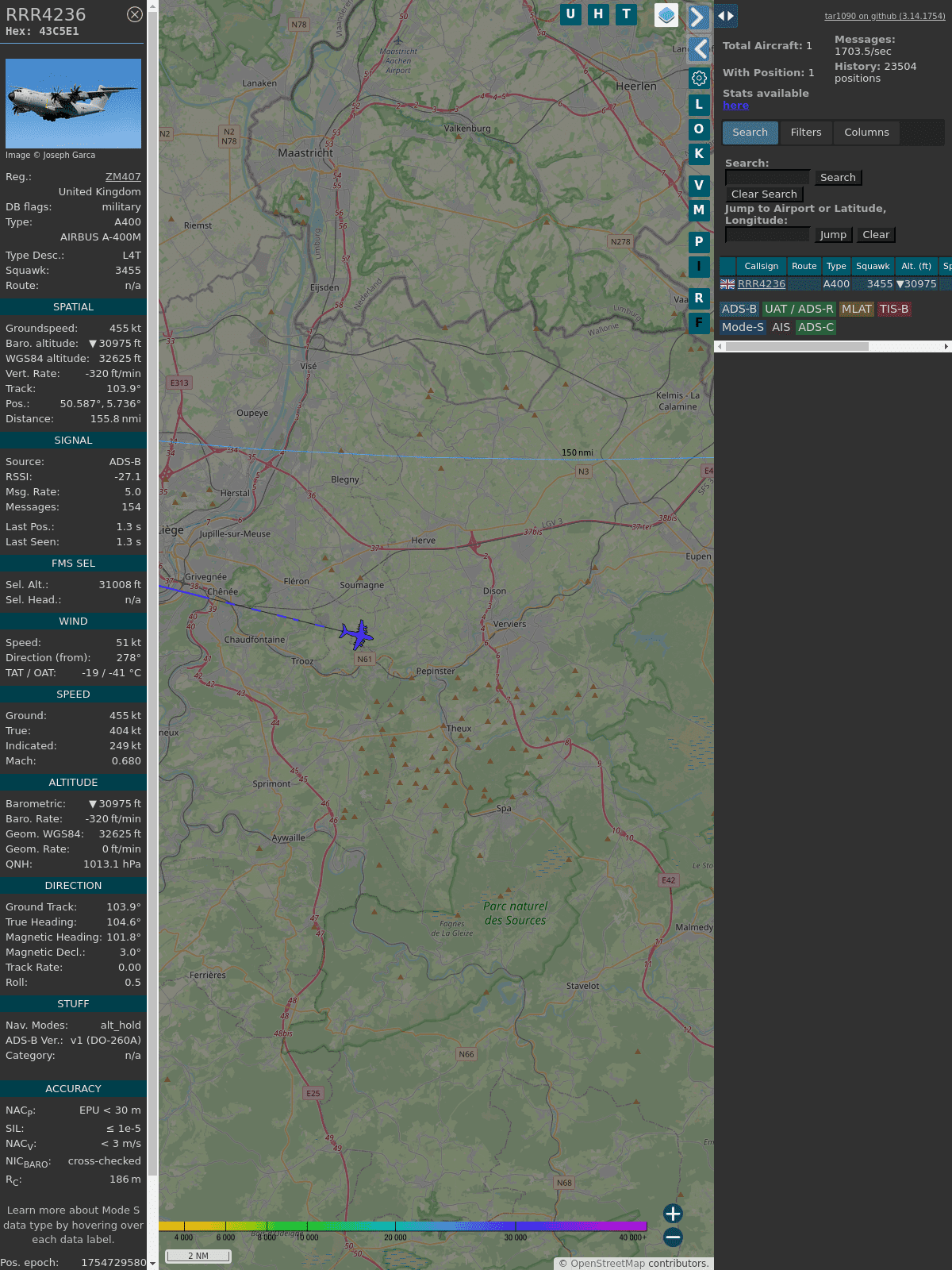952x1270 pixels.
Task: Click the Search text input field
Action: 768,178
